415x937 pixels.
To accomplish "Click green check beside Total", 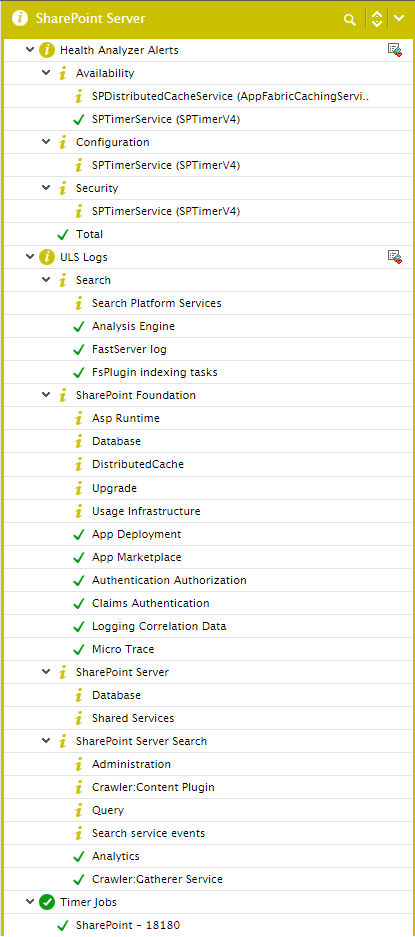I will coord(62,234).
